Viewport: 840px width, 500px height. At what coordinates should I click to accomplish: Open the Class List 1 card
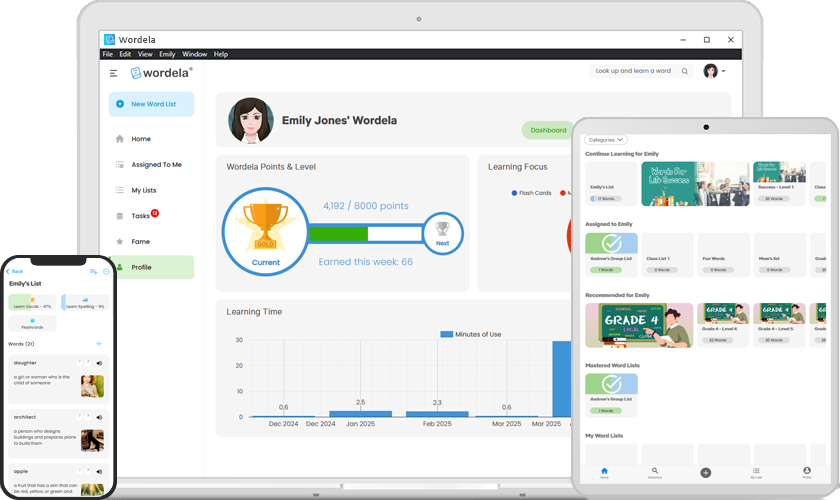tap(668, 255)
